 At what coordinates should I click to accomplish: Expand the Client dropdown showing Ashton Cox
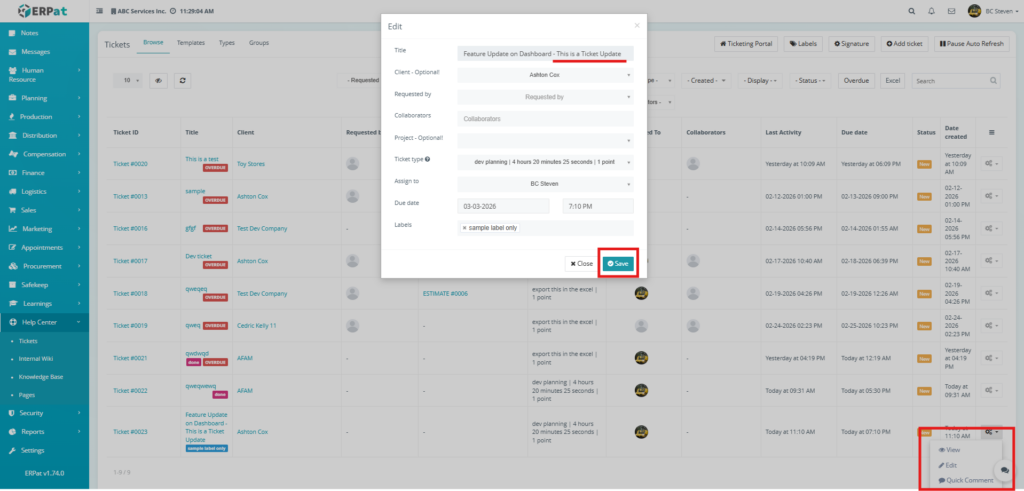pos(545,74)
